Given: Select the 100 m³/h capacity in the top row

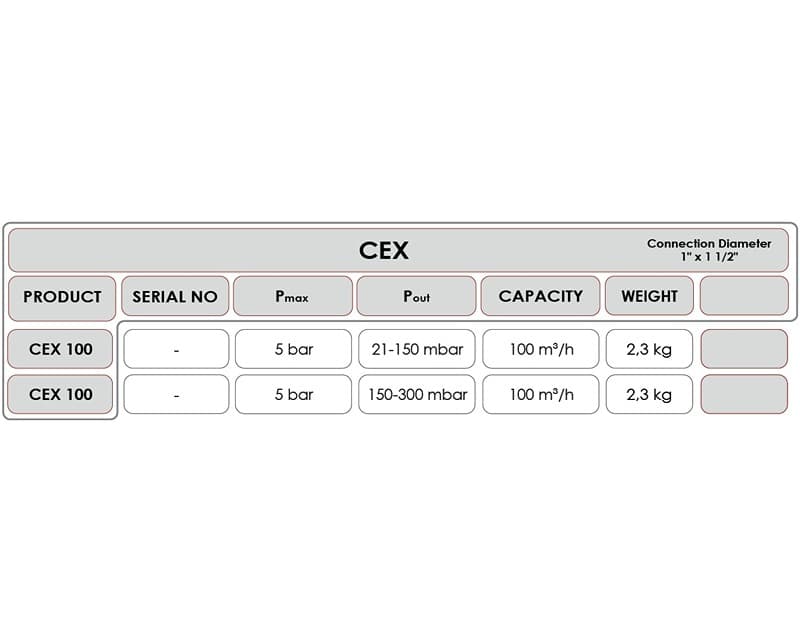Looking at the screenshot, I should 541,349.
